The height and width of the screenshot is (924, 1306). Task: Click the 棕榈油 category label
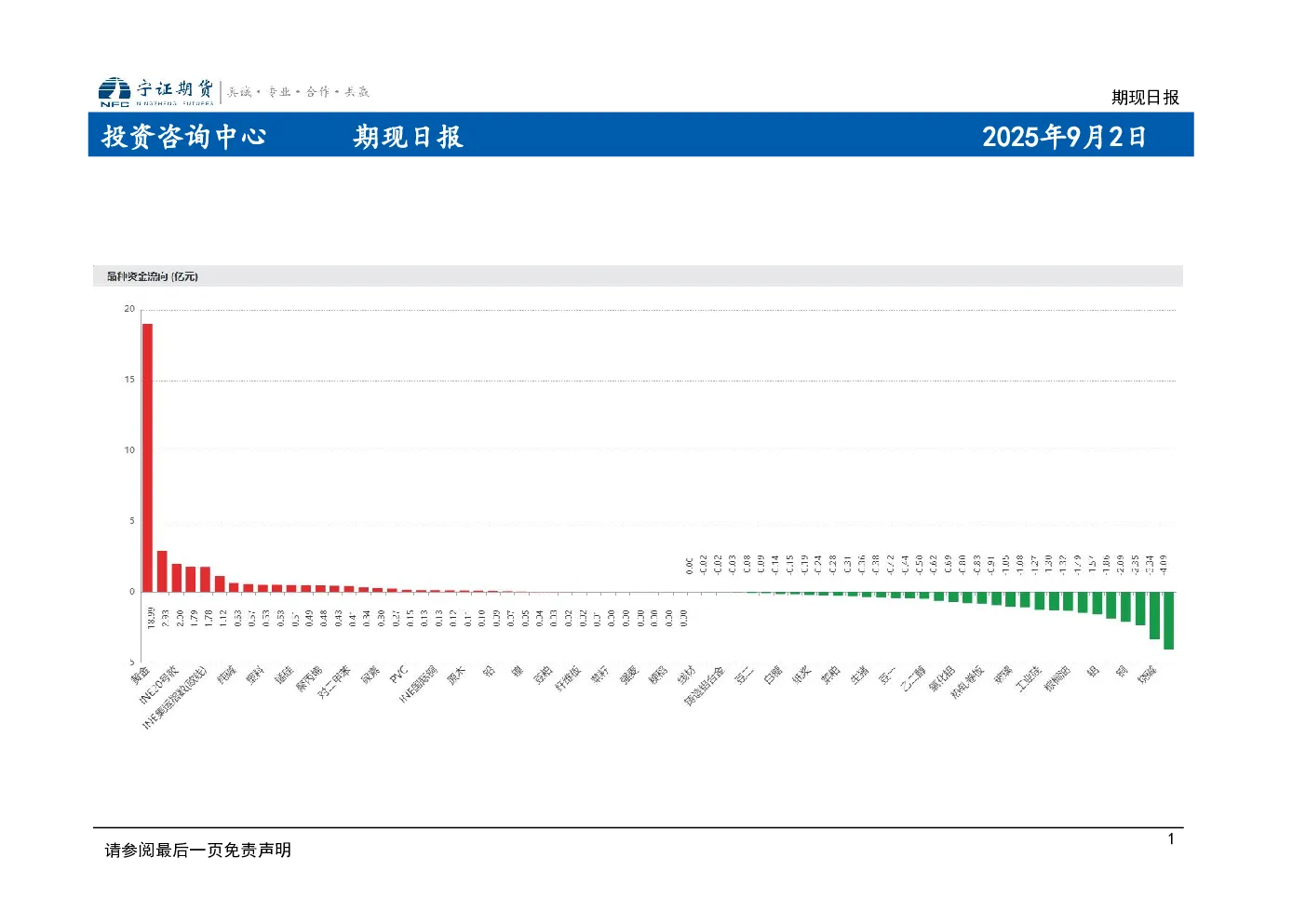[1057, 678]
